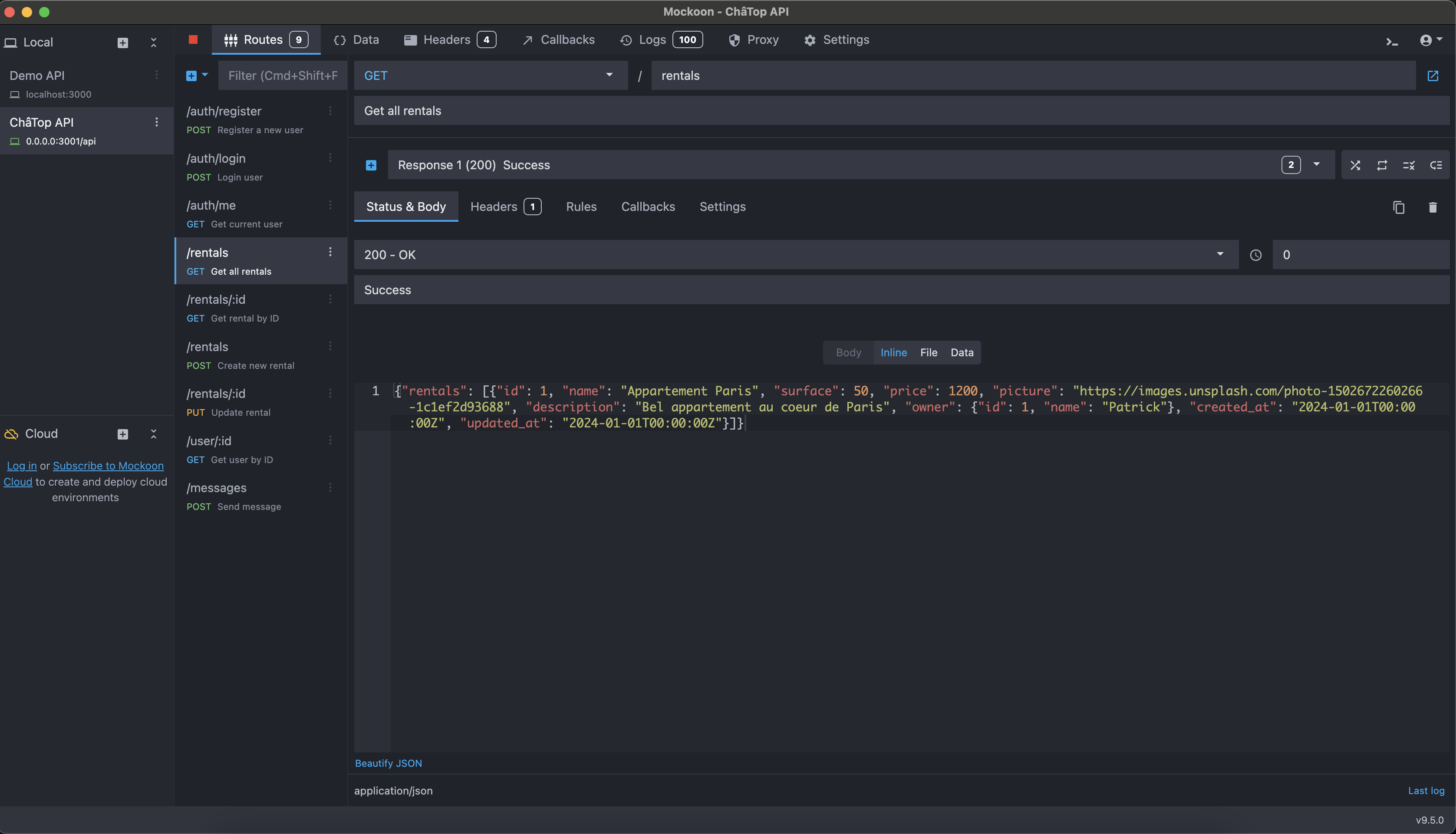Select the /messages POST route
The image size is (1456, 834).
pyautogui.click(x=261, y=496)
